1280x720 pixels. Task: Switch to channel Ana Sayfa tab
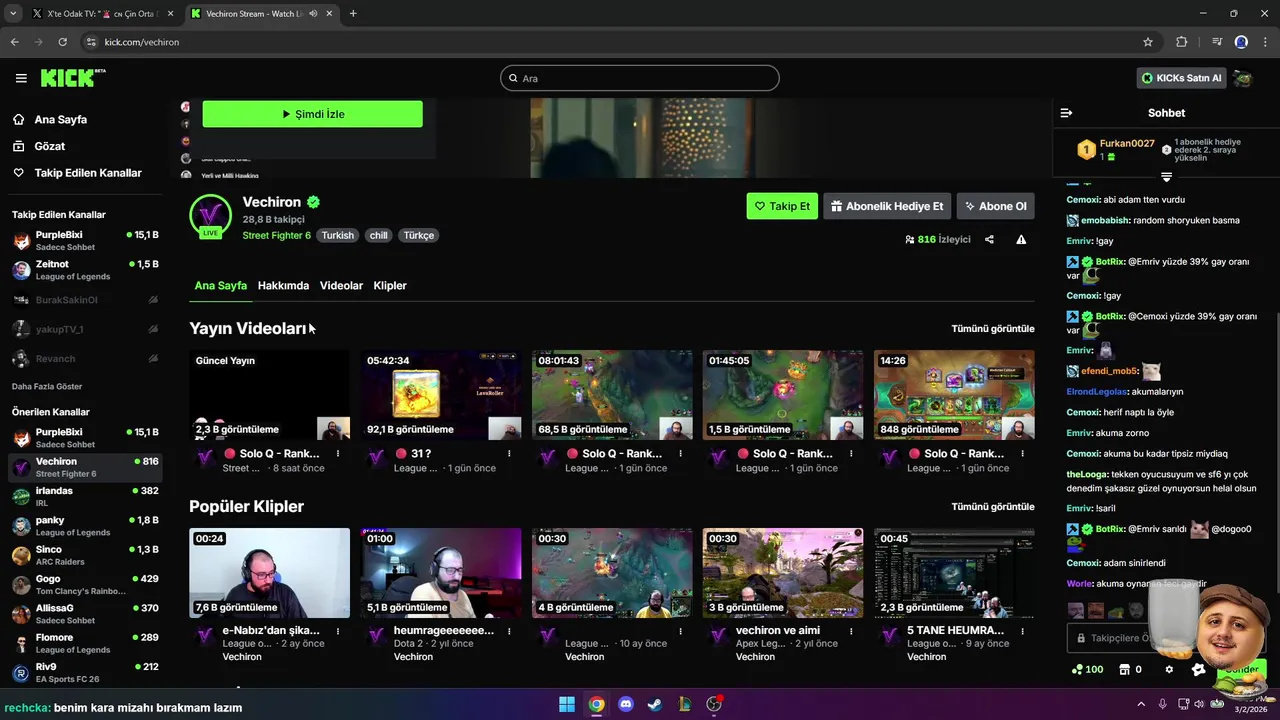pos(220,286)
